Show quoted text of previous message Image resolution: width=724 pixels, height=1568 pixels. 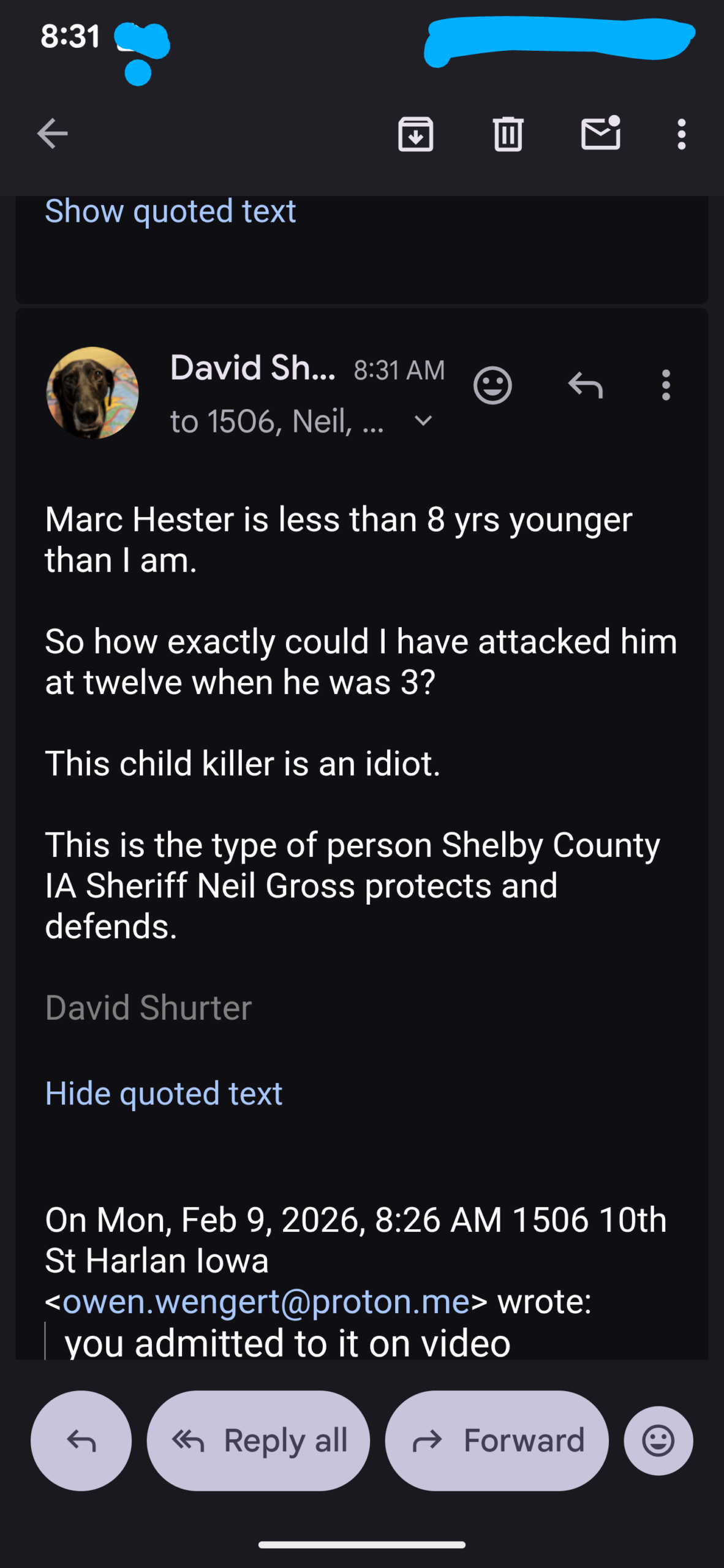pyautogui.click(x=170, y=211)
